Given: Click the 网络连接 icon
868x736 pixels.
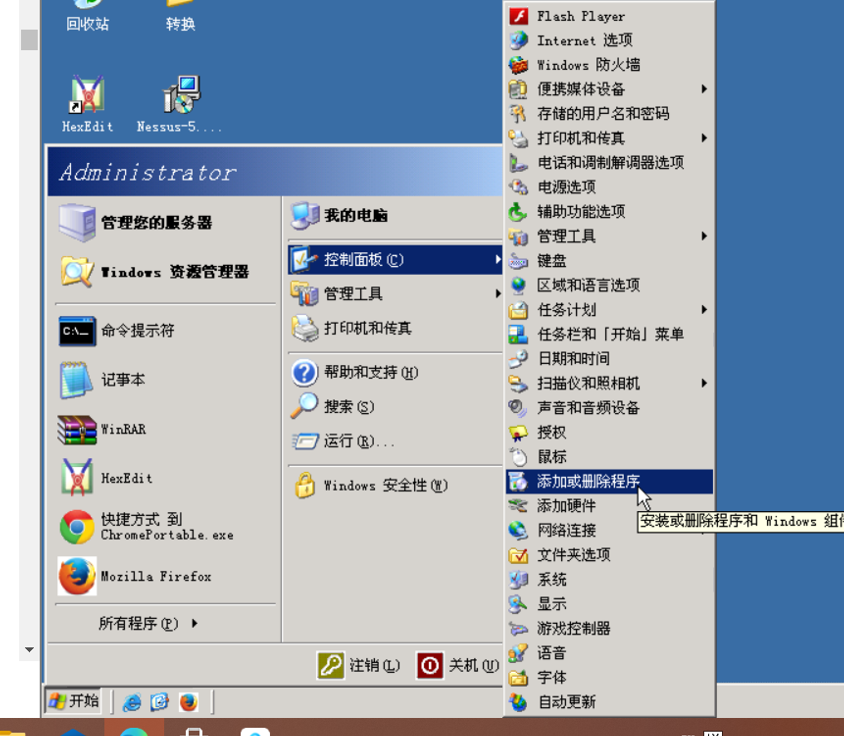Looking at the screenshot, I should 519,530.
